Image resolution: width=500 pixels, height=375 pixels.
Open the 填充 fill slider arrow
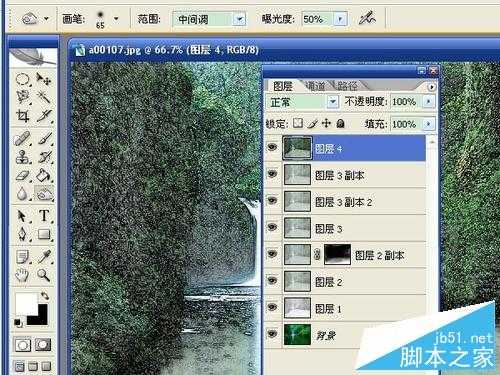(429, 124)
